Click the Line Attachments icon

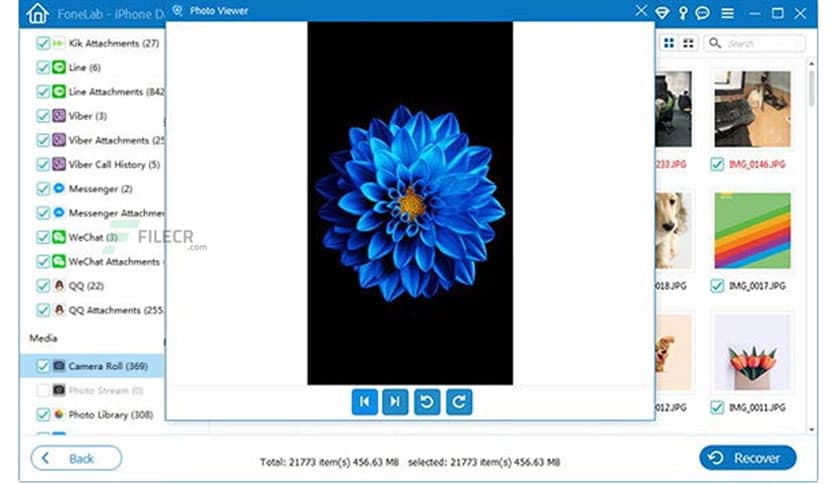coord(59,92)
